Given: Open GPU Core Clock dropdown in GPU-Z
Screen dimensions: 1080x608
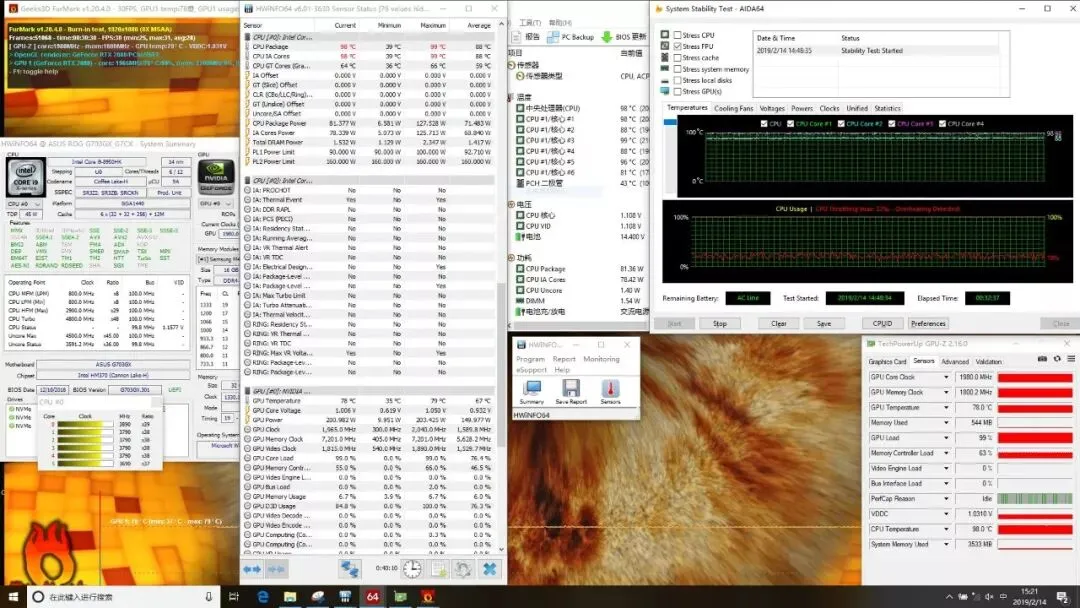Looking at the screenshot, I should tap(946, 377).
